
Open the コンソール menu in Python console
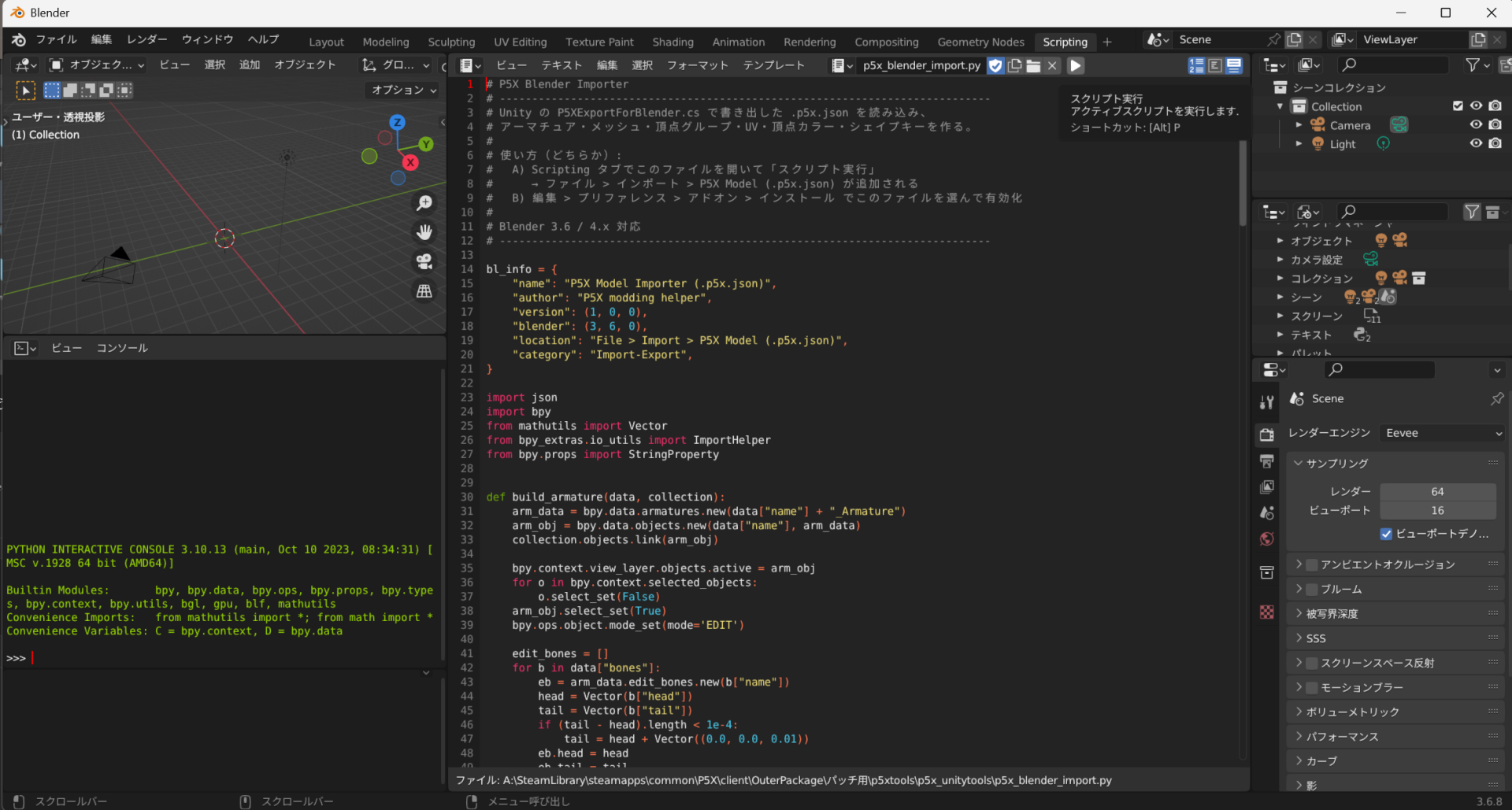pos(122,348)
